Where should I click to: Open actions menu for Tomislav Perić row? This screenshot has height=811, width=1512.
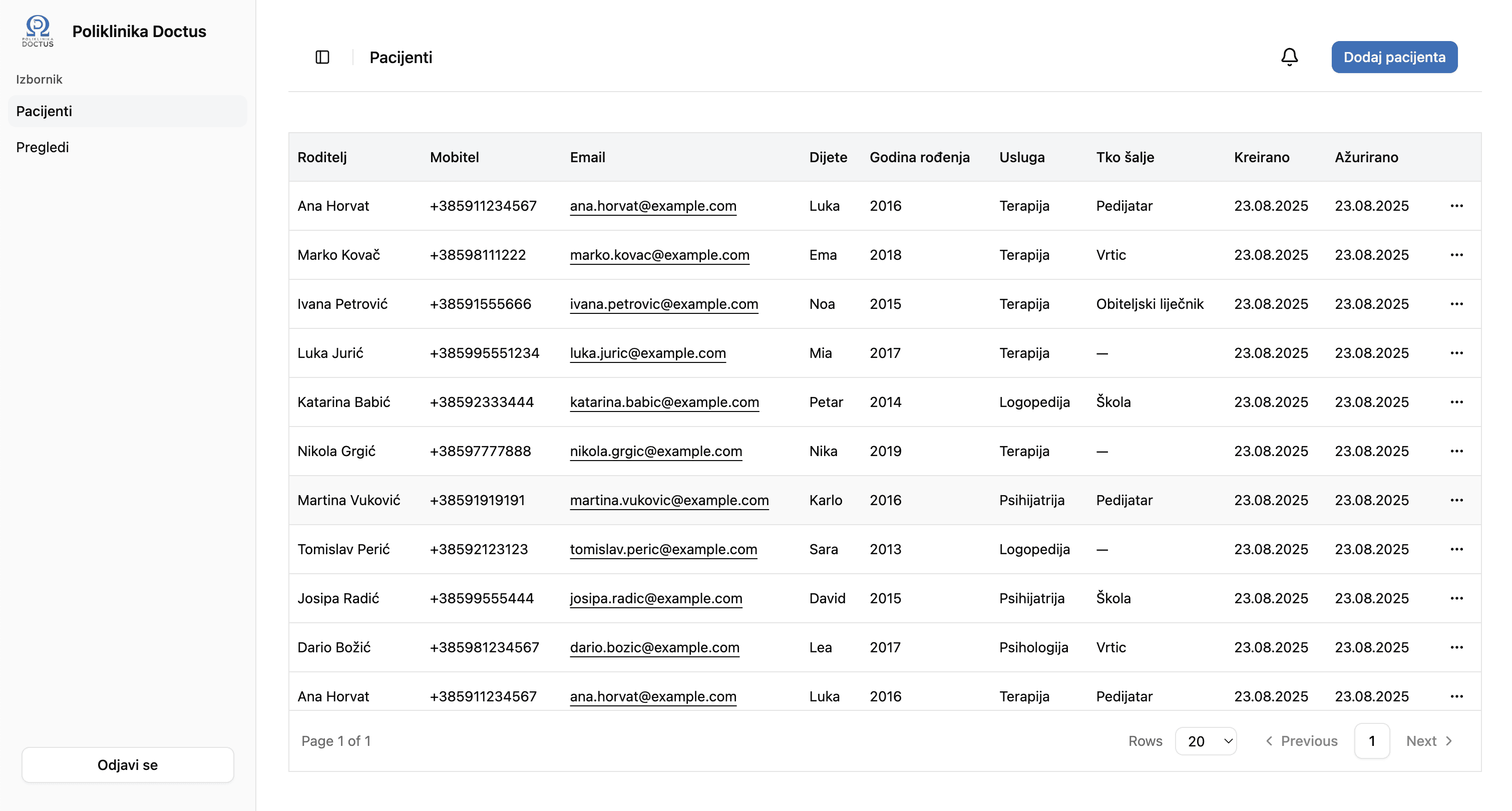tap(1456, 549)
